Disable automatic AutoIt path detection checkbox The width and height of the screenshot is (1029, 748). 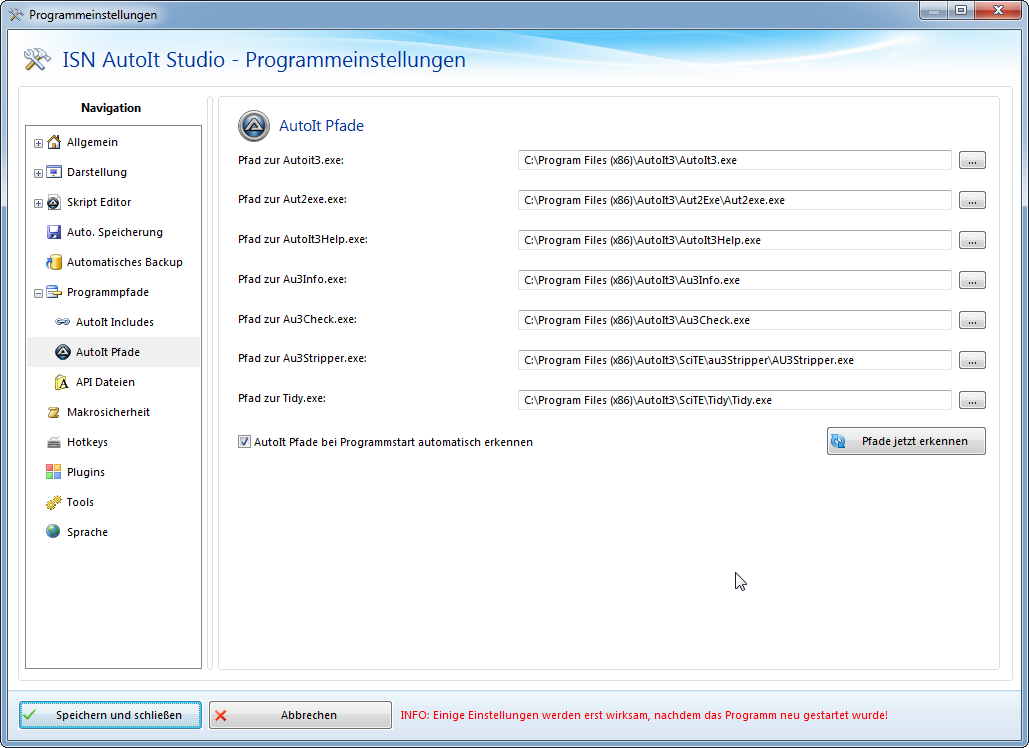pyautogui.click(x=245, y=441)
